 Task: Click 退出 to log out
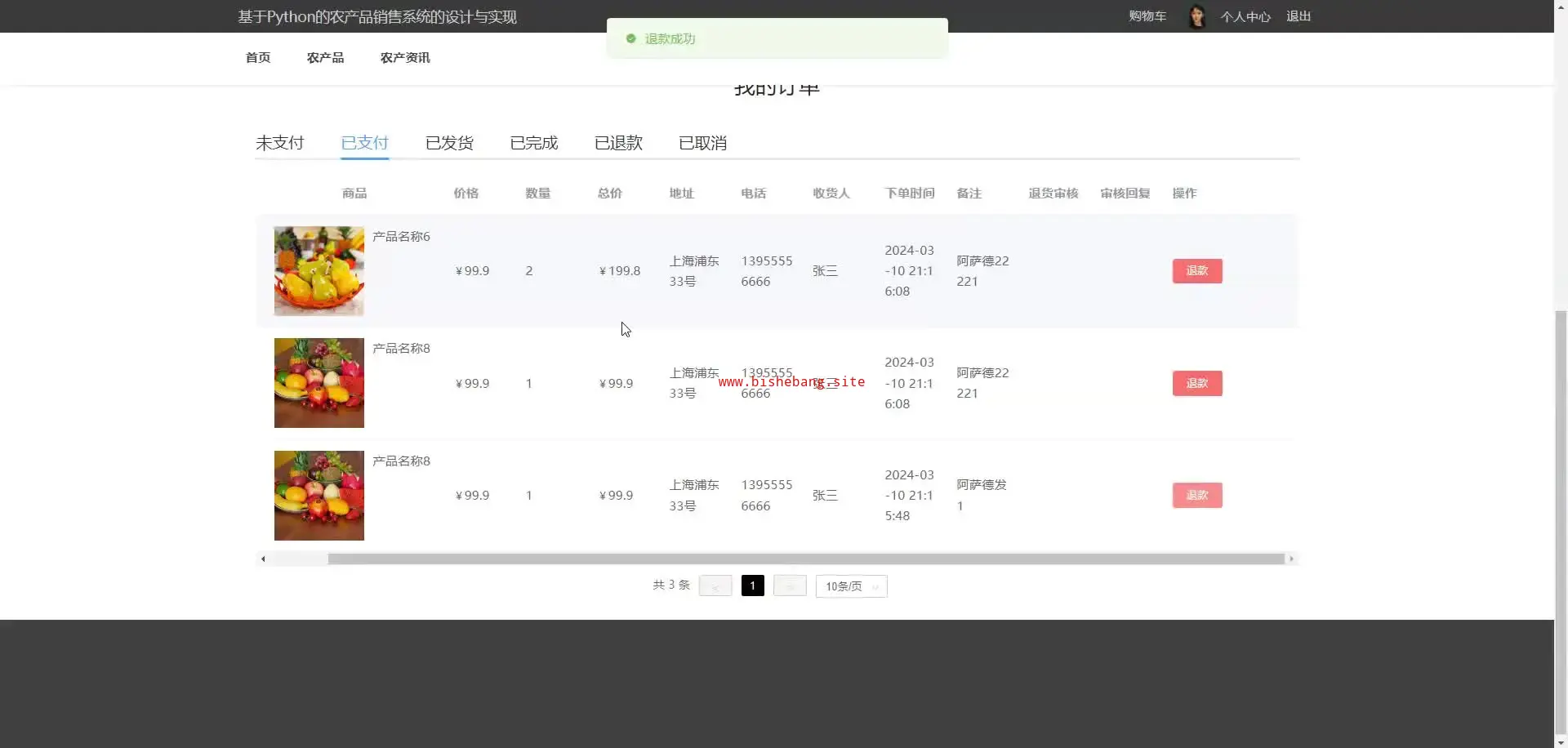pyautogui.click(x=1298, y=16)
